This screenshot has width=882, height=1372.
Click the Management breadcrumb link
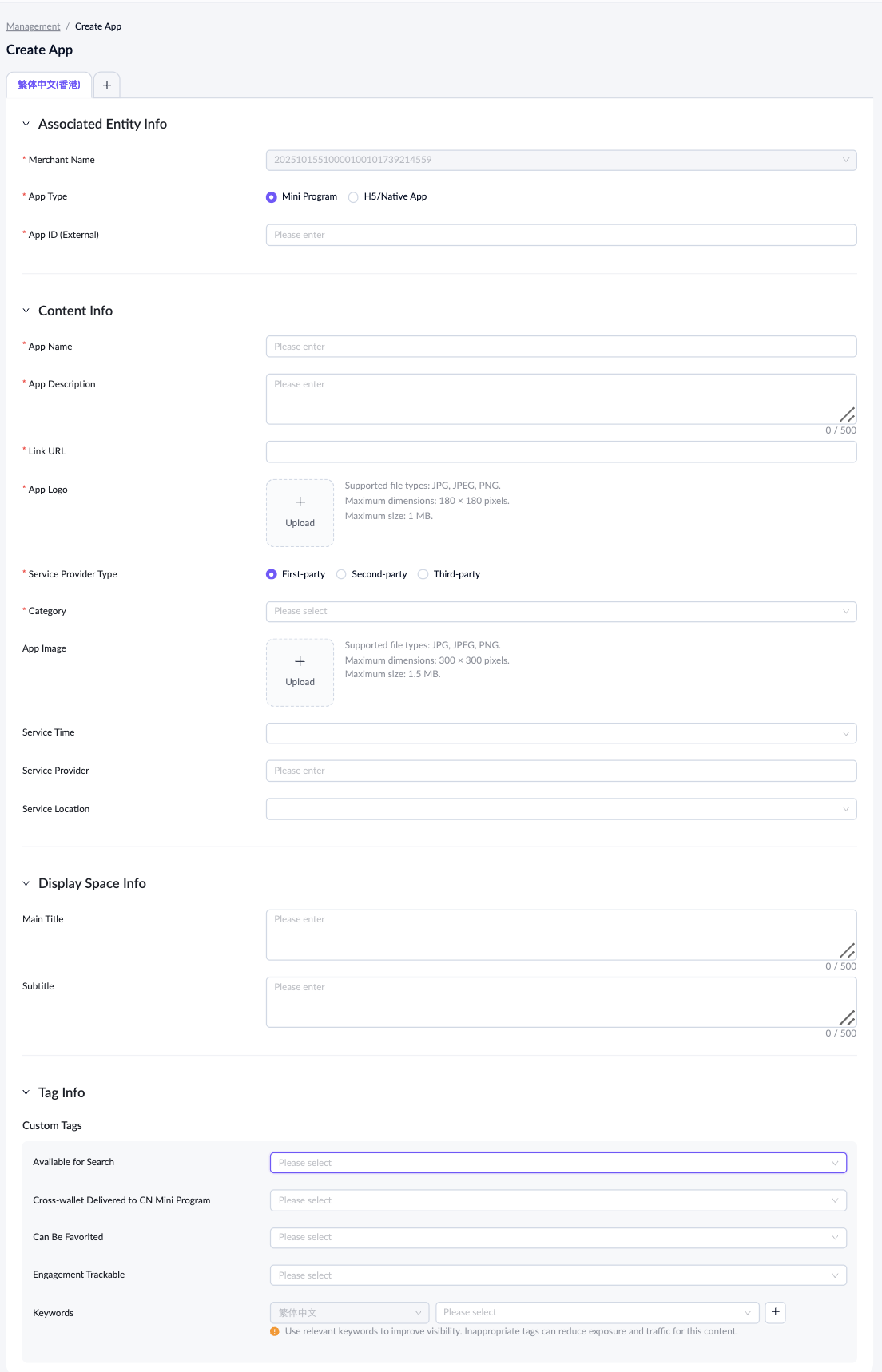pyautogui.click(x=33, y=26)
